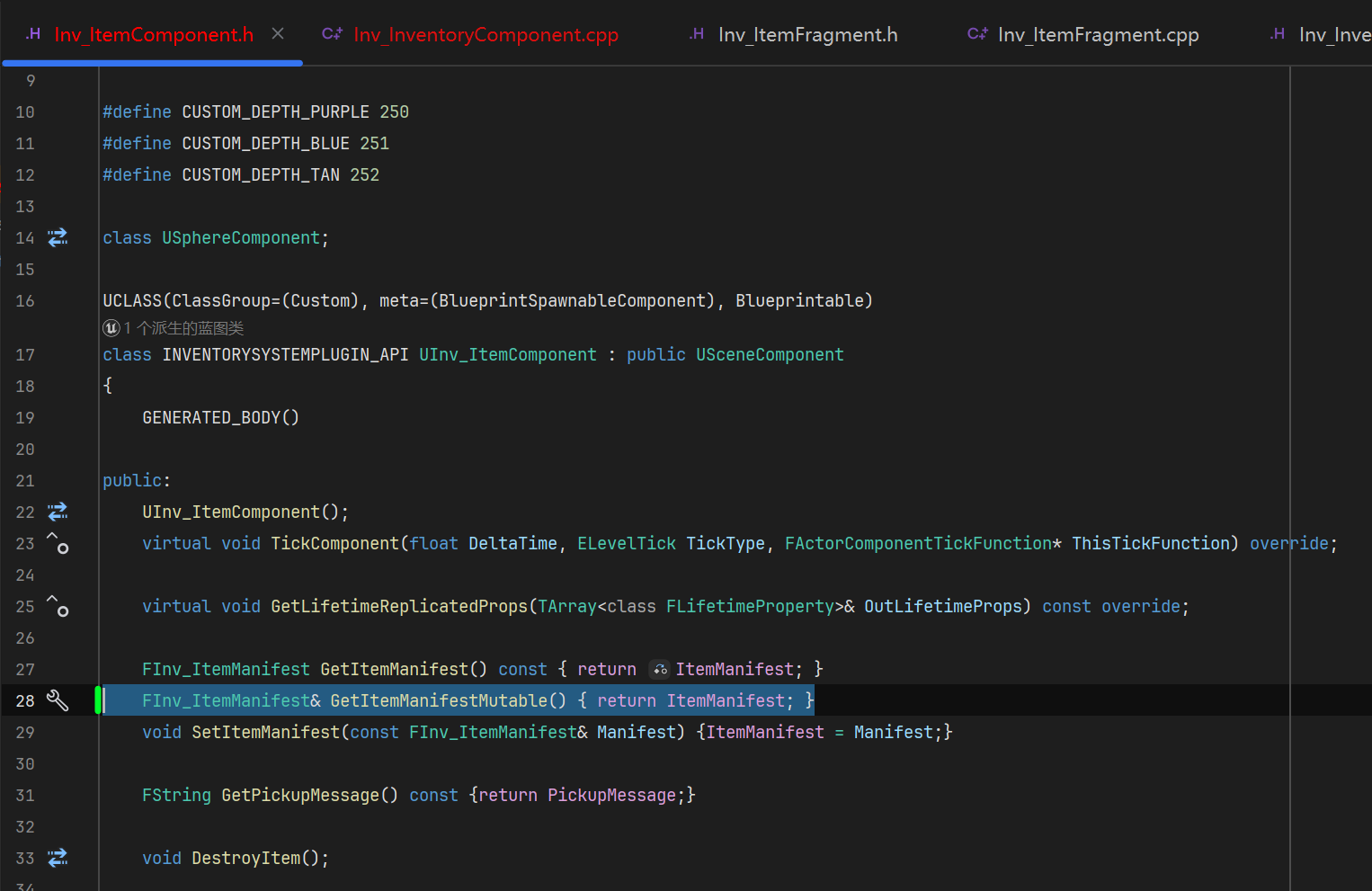This screenshot has width=1372, height=891.
Task: Click the switch to definition gutter icon on line 22
Action: click(58, 512)
